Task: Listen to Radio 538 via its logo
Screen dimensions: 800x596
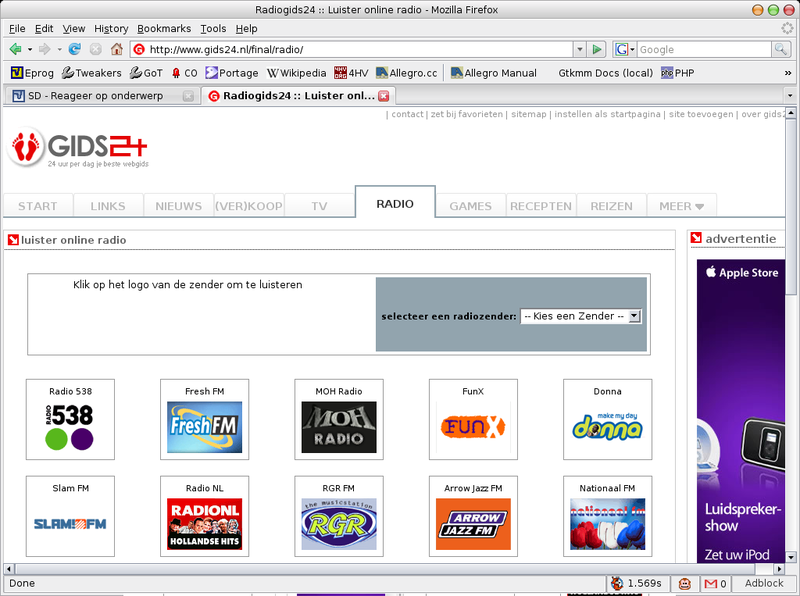Action: pyautogui.click(x=70, y=427)
